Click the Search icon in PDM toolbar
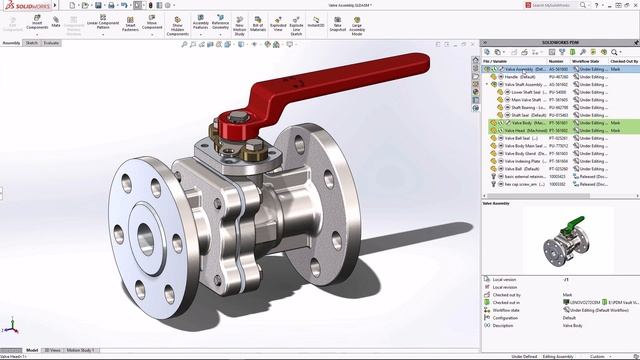640x360 pixels. 614,52
